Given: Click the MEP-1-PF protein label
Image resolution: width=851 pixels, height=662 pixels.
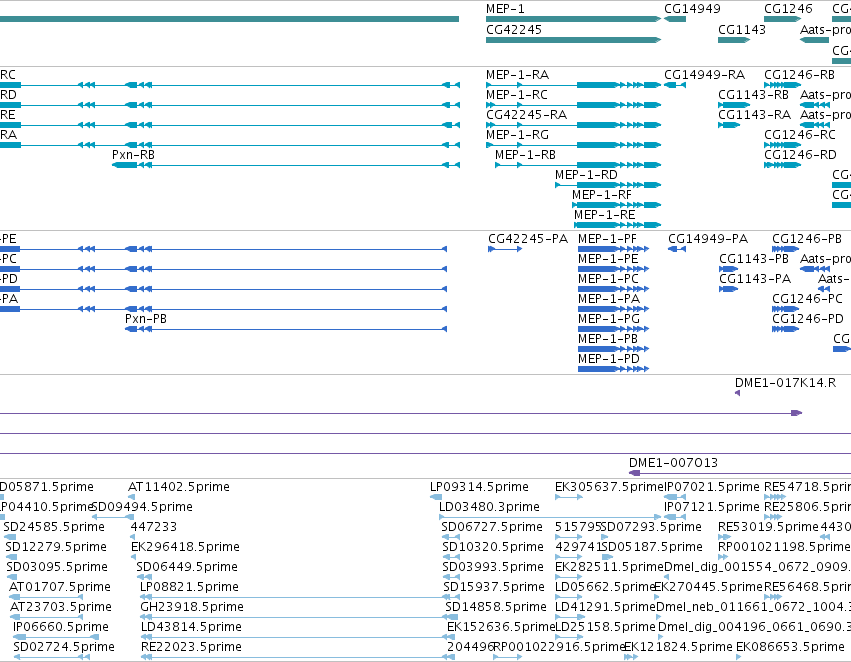Looking at the screenshot, I should [x=607, y=239].
